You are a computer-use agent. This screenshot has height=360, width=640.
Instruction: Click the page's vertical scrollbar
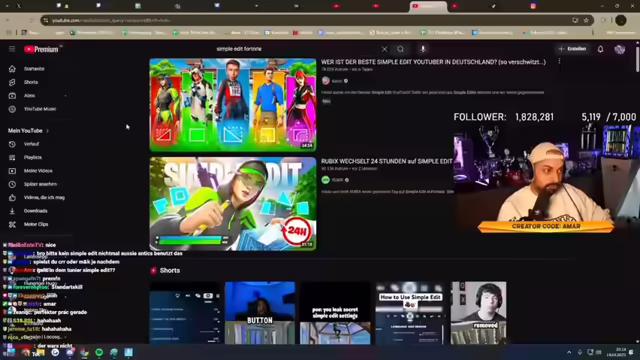[x=637, y=59]
